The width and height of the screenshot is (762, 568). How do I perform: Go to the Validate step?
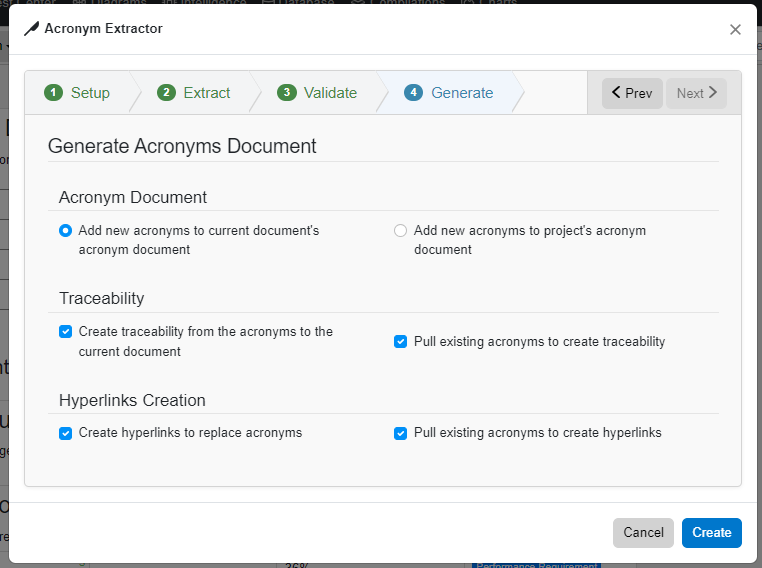[317, 92]
